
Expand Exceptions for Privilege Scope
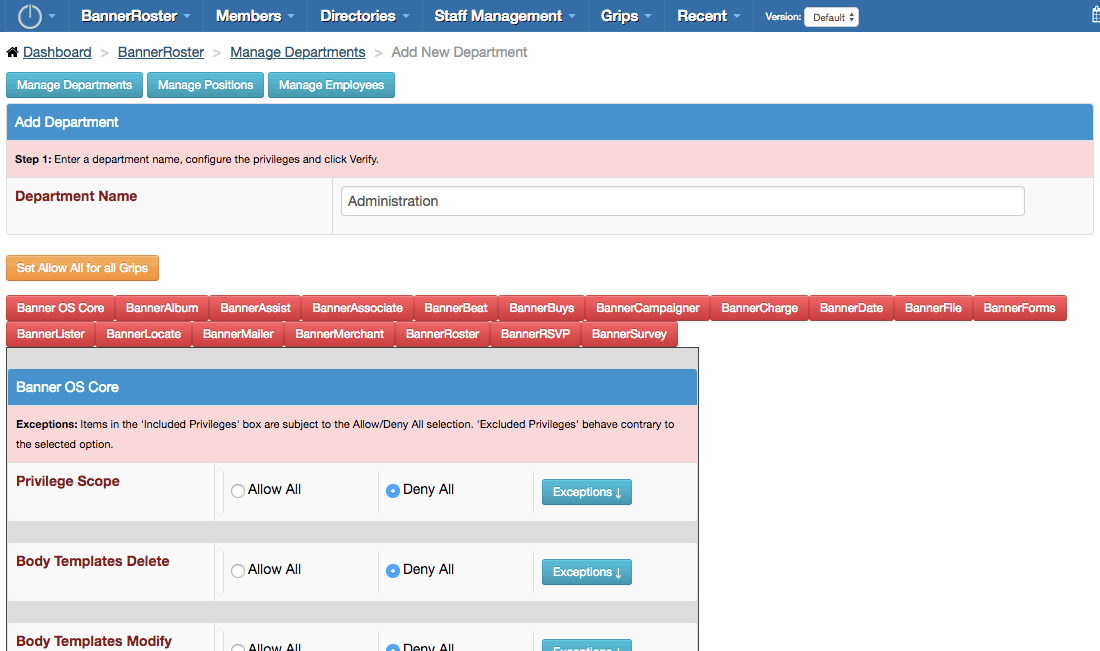point(587,492)
